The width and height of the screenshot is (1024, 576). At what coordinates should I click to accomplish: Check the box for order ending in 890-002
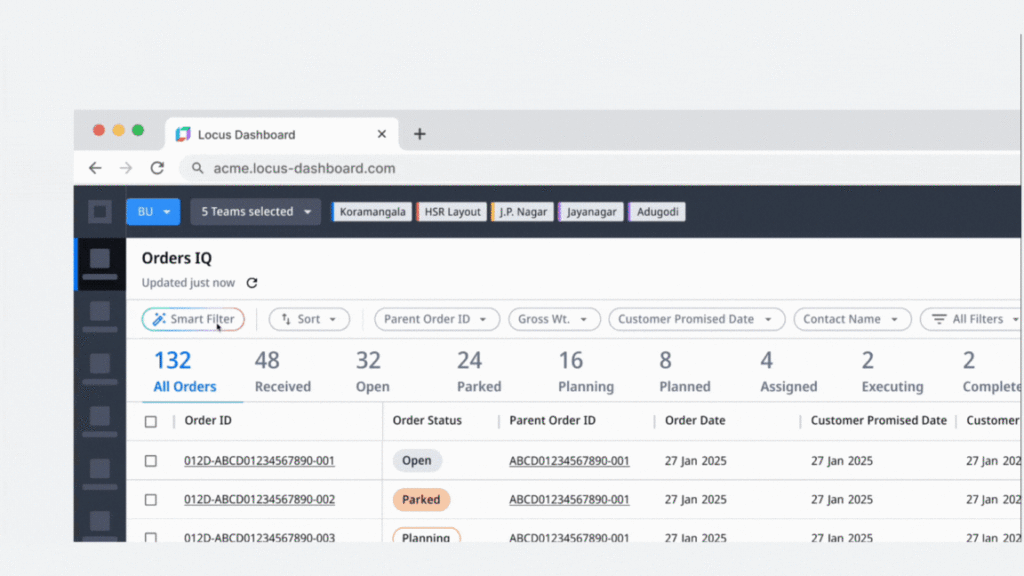click(x=151, y=500)
